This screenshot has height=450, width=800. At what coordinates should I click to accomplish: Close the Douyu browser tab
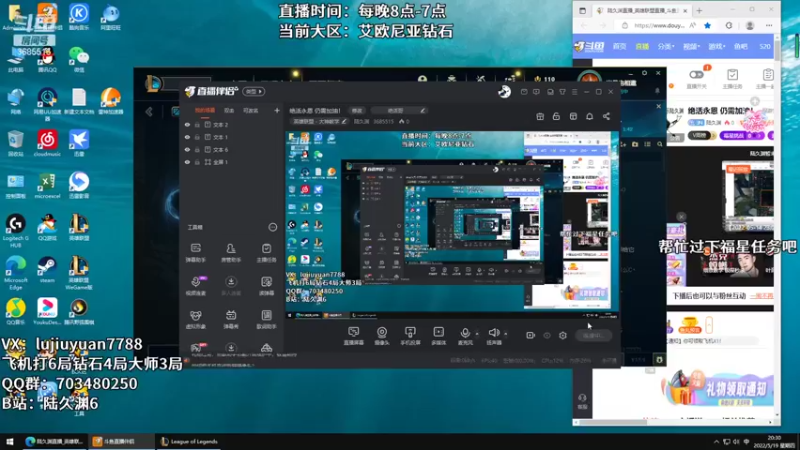coord(685,10)
